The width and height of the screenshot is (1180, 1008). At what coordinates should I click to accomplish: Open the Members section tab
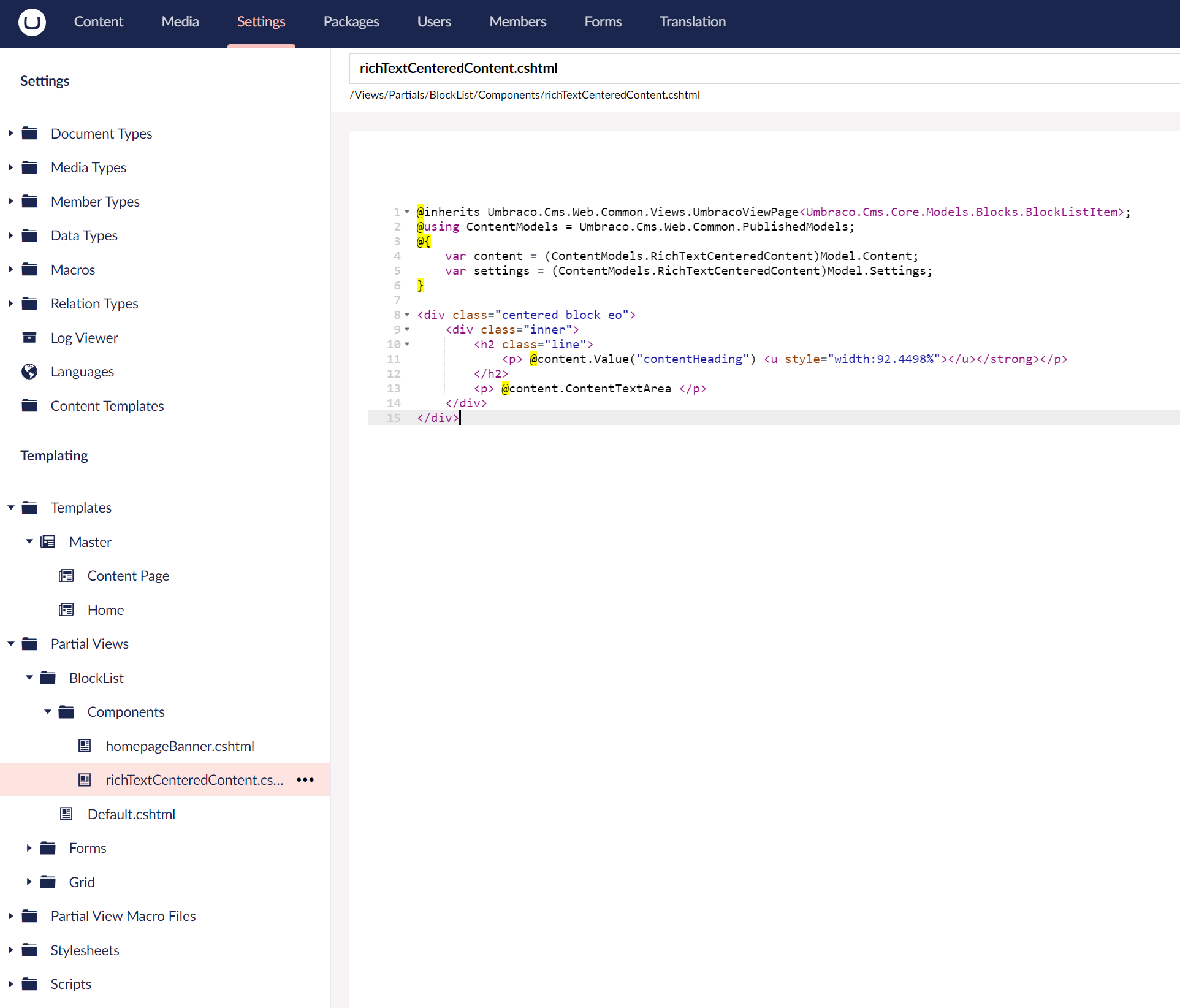click(x=517, y=21)
